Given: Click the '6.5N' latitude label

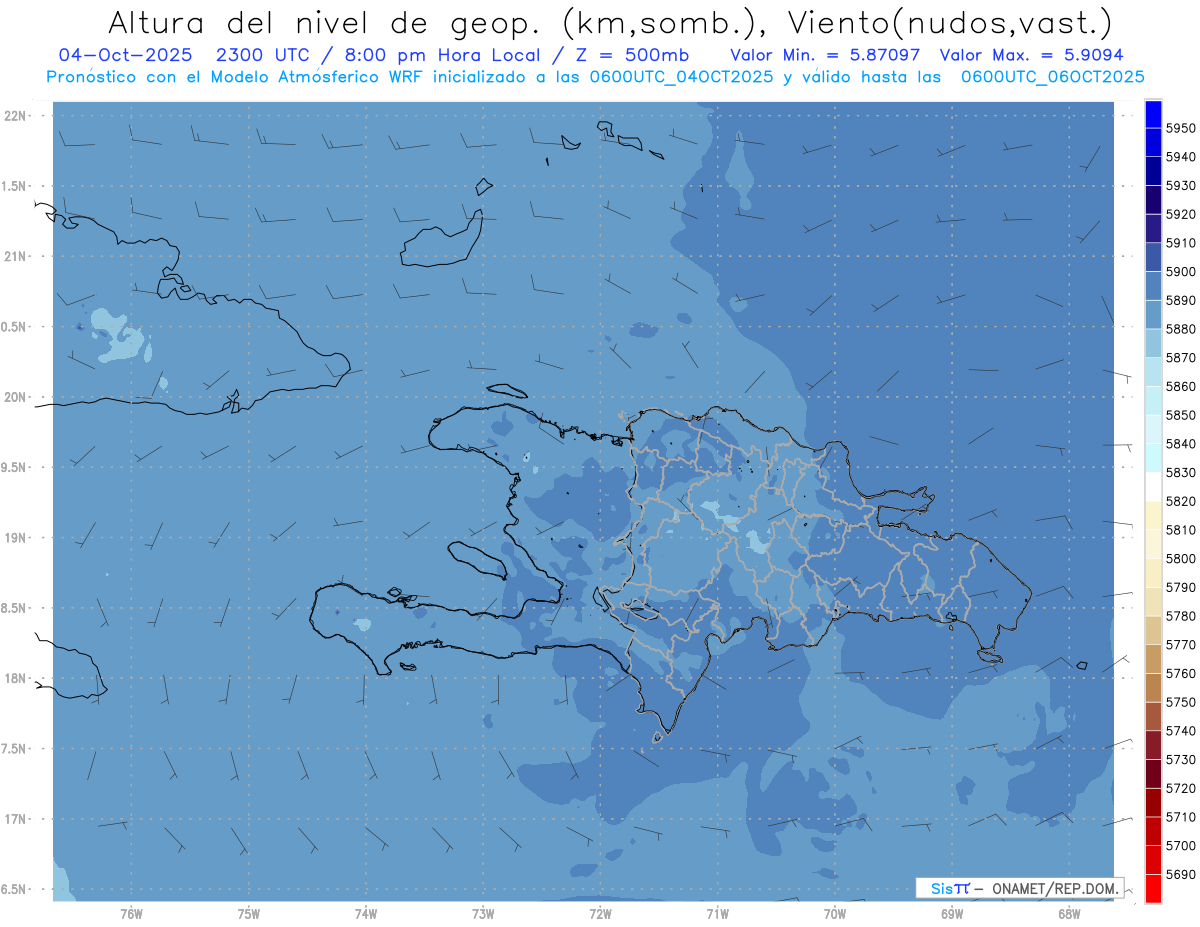Looking at the screenshot, I should [x=13, y=889].
